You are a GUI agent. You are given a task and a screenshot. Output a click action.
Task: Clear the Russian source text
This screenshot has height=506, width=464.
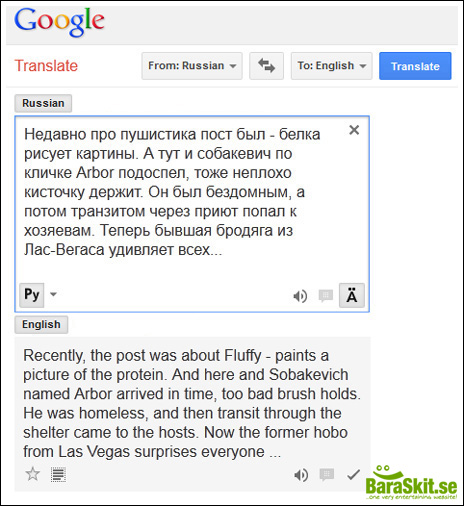click(x=354, y=130)
